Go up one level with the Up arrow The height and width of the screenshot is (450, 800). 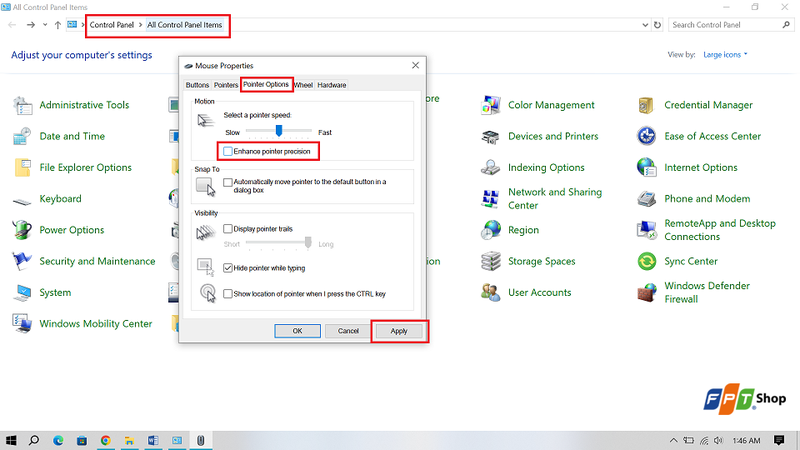click(x=58, y=25)
